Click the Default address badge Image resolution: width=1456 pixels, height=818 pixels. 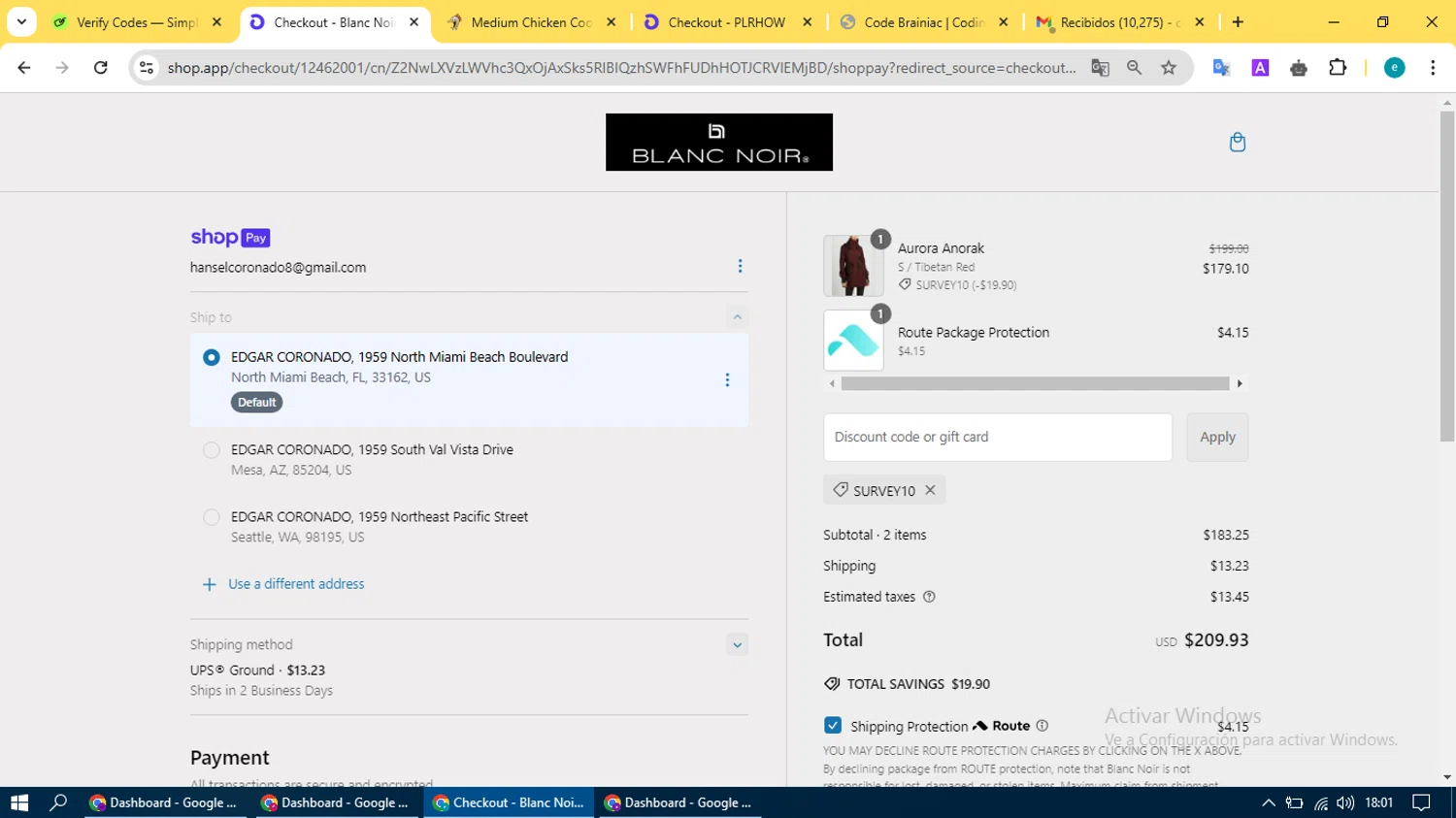[x=257, y=403]
